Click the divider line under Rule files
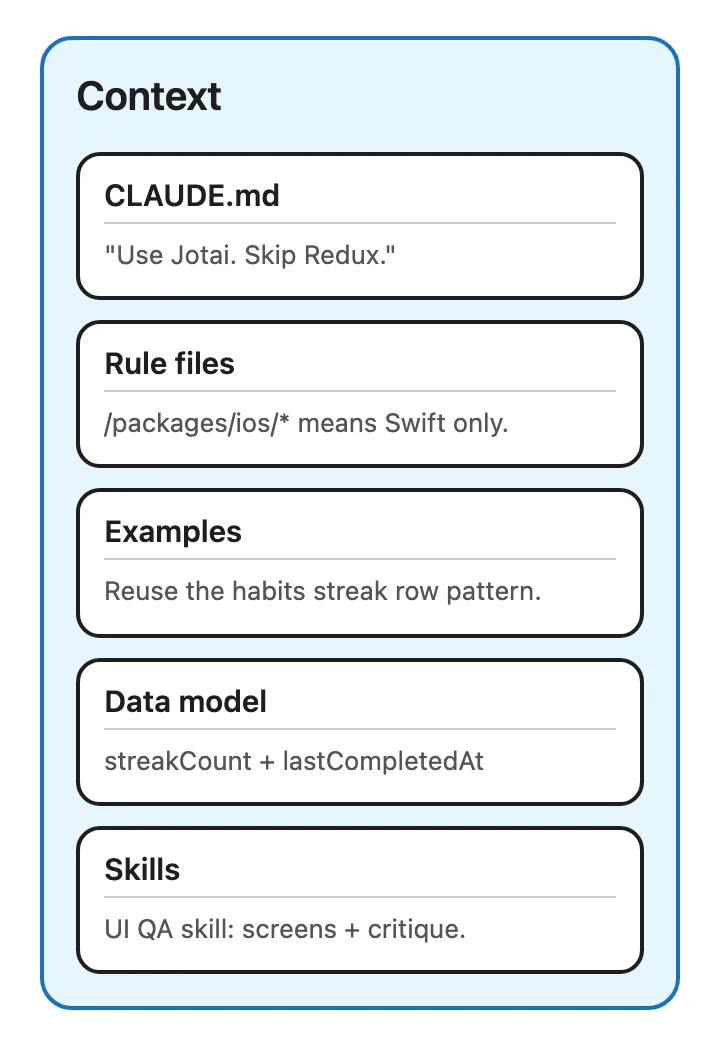The width and height of the screenshot is (720, 1046). pyautogui.click(x=360, y=391)
